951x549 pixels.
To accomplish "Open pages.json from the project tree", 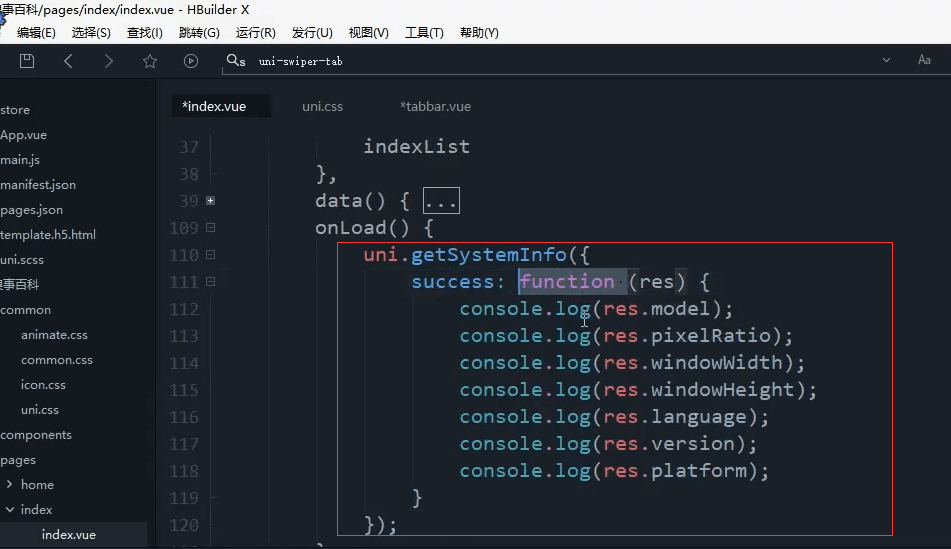I will (31, 209).
